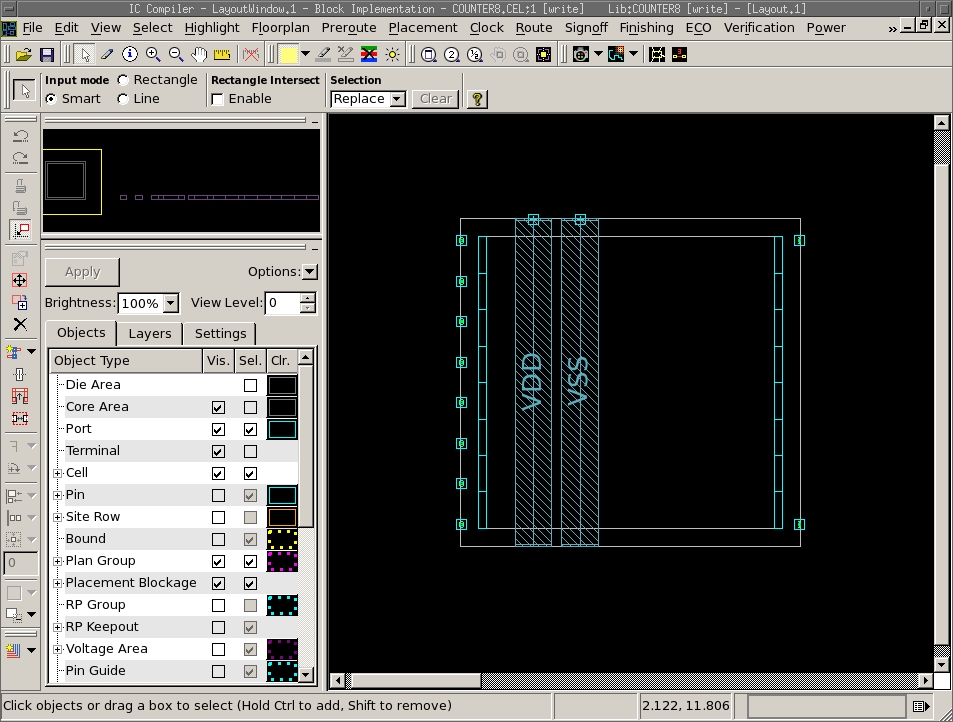Toggle Core Area visibility checkbox
Screen dimensions: 953x722
click(x=218, y=407)
